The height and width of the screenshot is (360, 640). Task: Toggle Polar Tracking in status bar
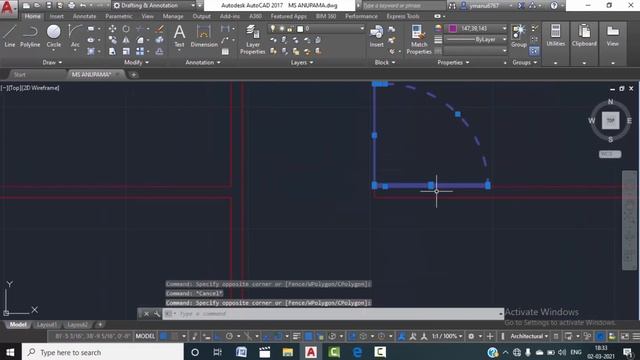pos(229,336)
